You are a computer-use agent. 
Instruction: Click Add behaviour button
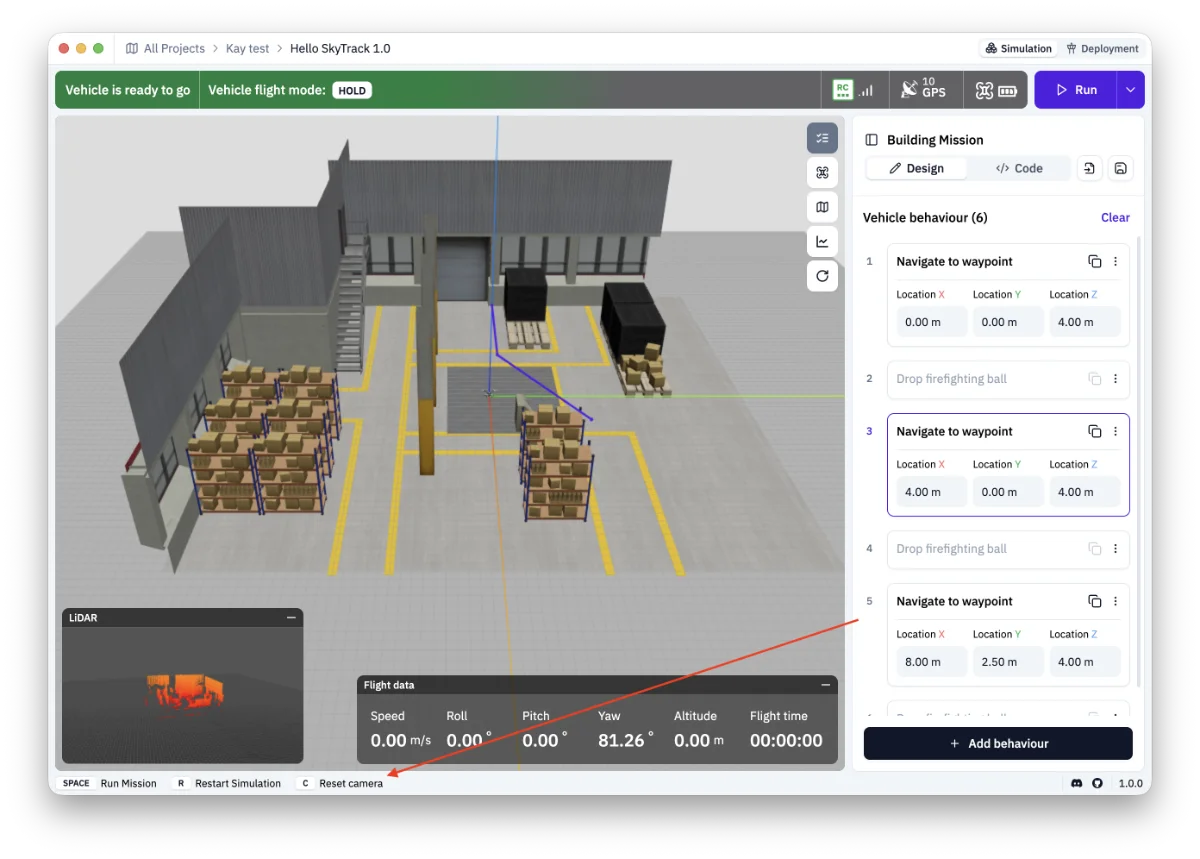click(x=998, y=744)
